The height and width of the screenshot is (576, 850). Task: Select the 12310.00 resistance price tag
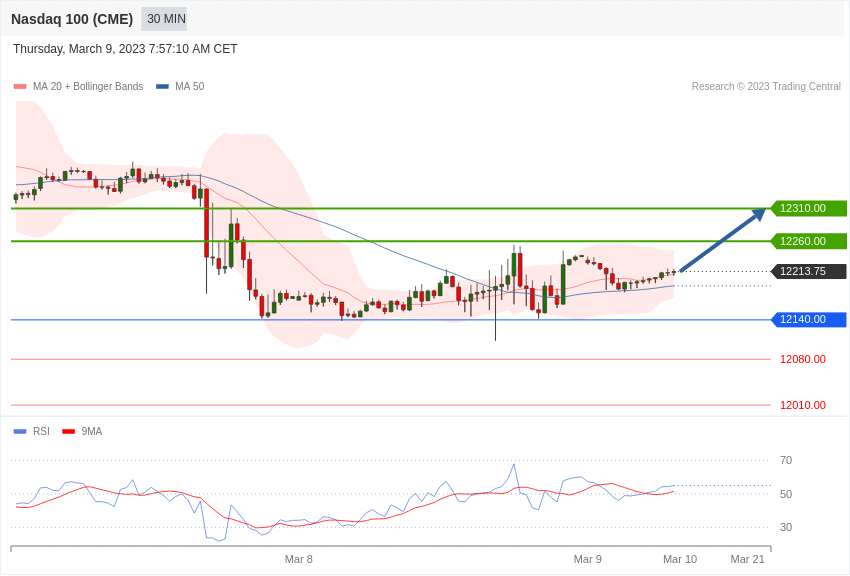[x=808, y=208]
